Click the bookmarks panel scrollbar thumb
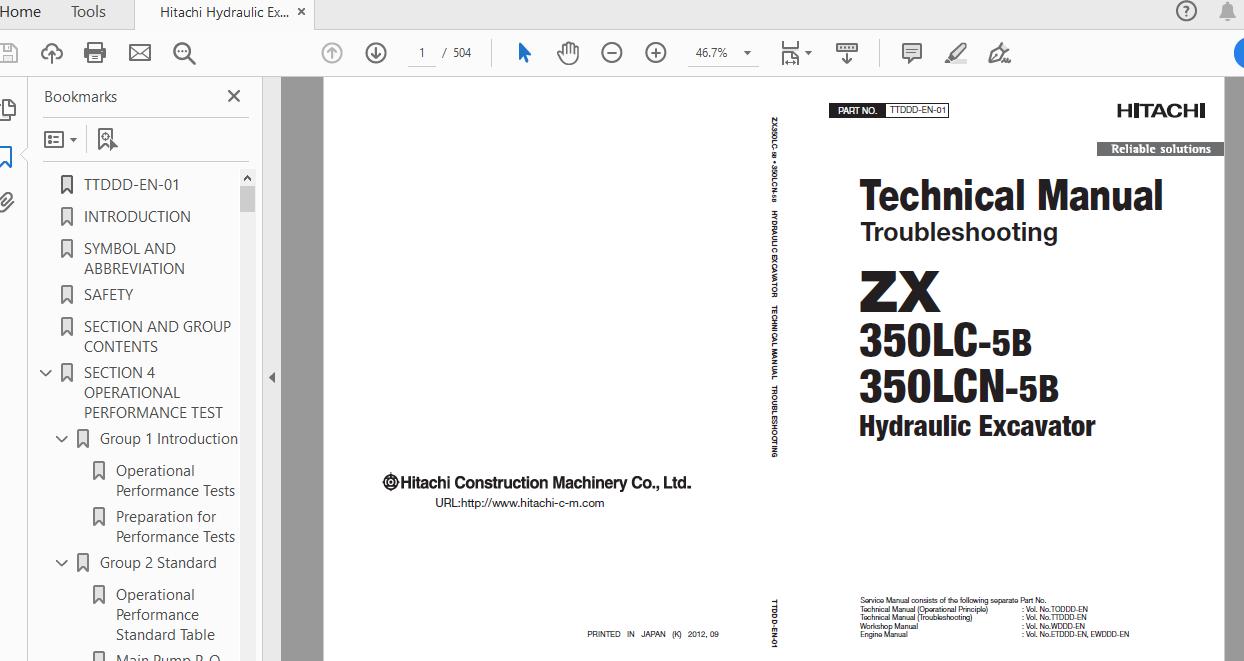 click(x=248, y=199)
